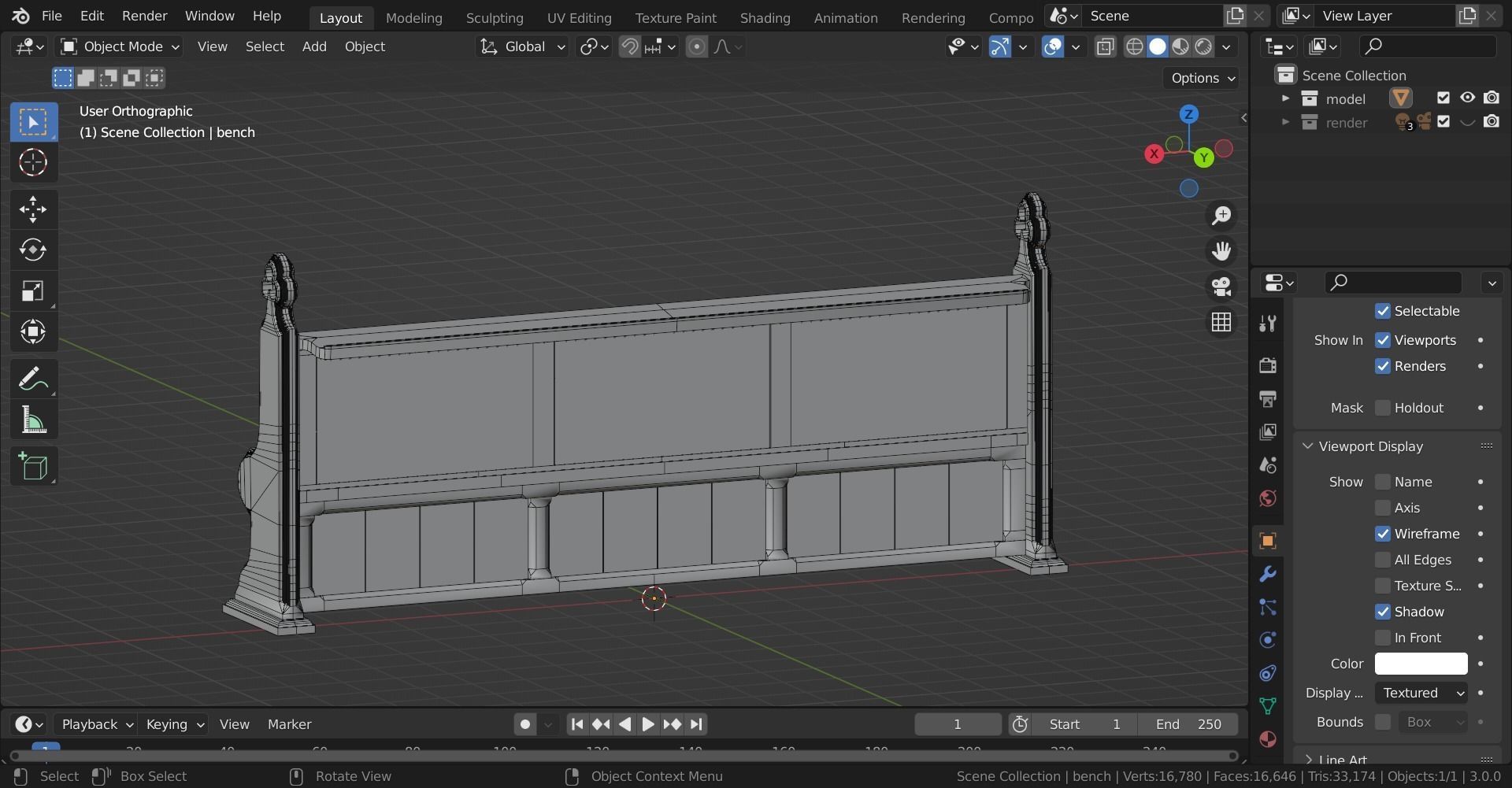This screenshot has height=788, width=1512.
Task: Switch to the Shading workspace tab
Action: 765,17
